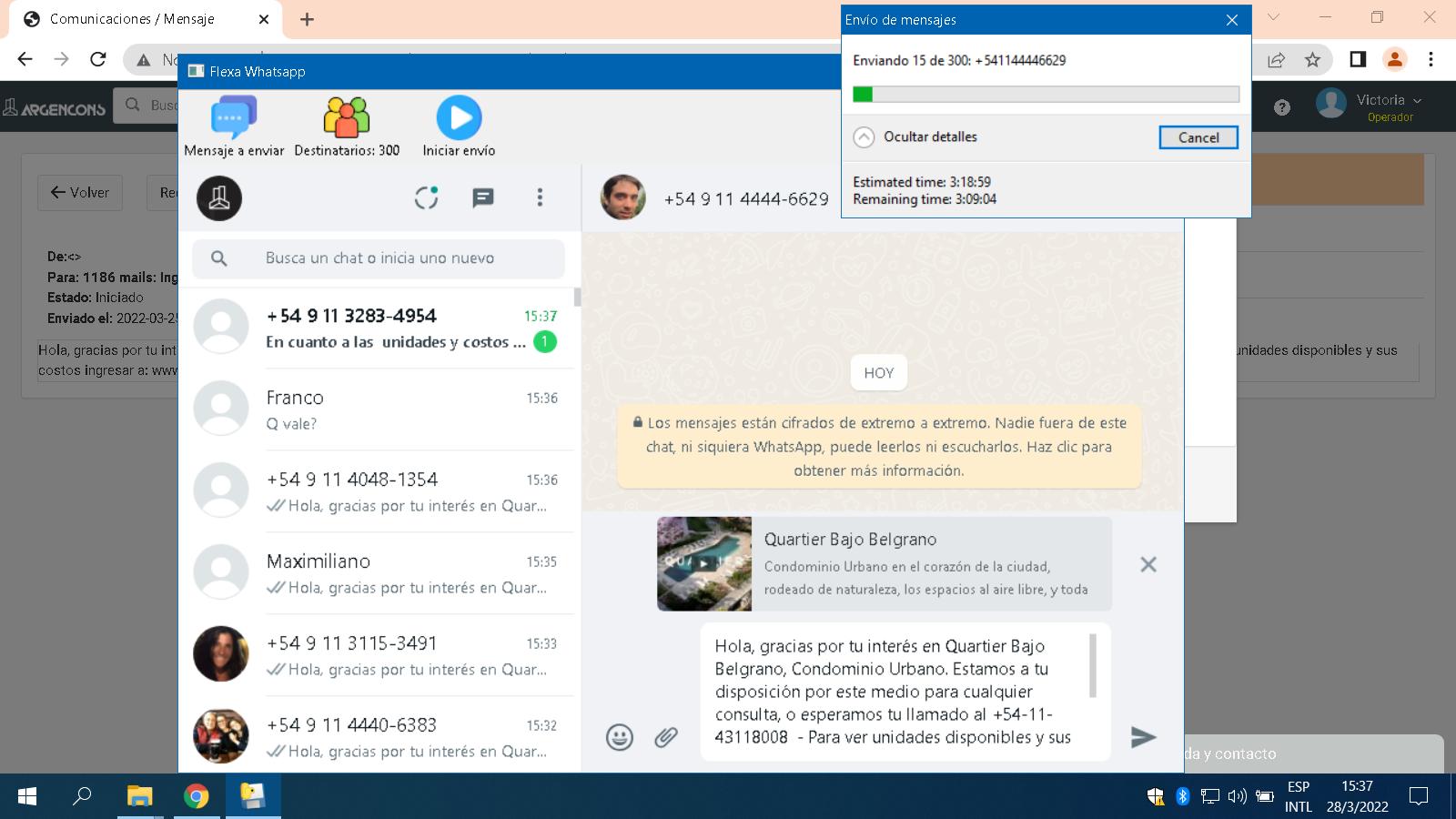Open contact photo of +54 9 11 4444-6629
Image resolution: width=1456 pixels, height=819 pixels.
623,197
